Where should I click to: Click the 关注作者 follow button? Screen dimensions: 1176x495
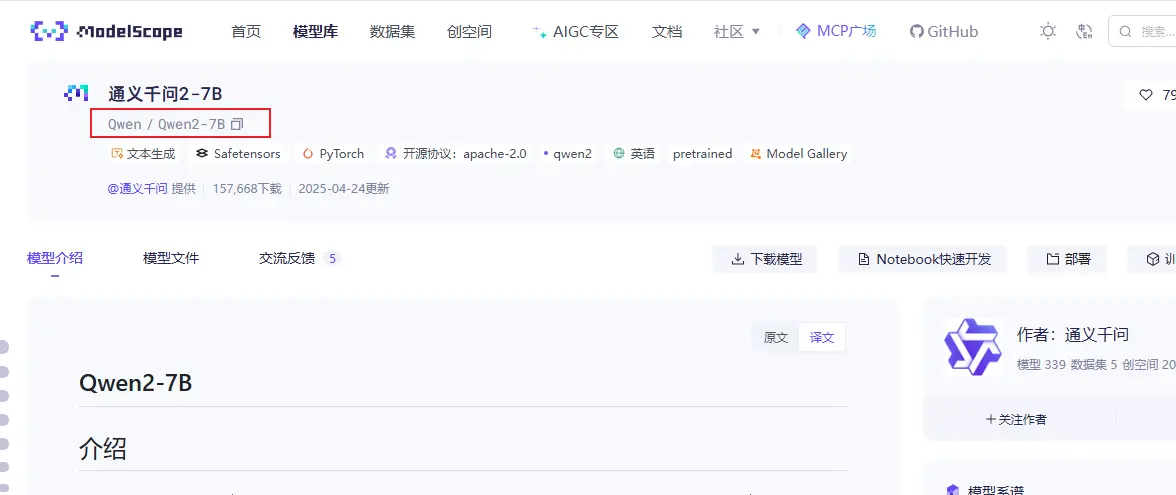click(1016, 419)
